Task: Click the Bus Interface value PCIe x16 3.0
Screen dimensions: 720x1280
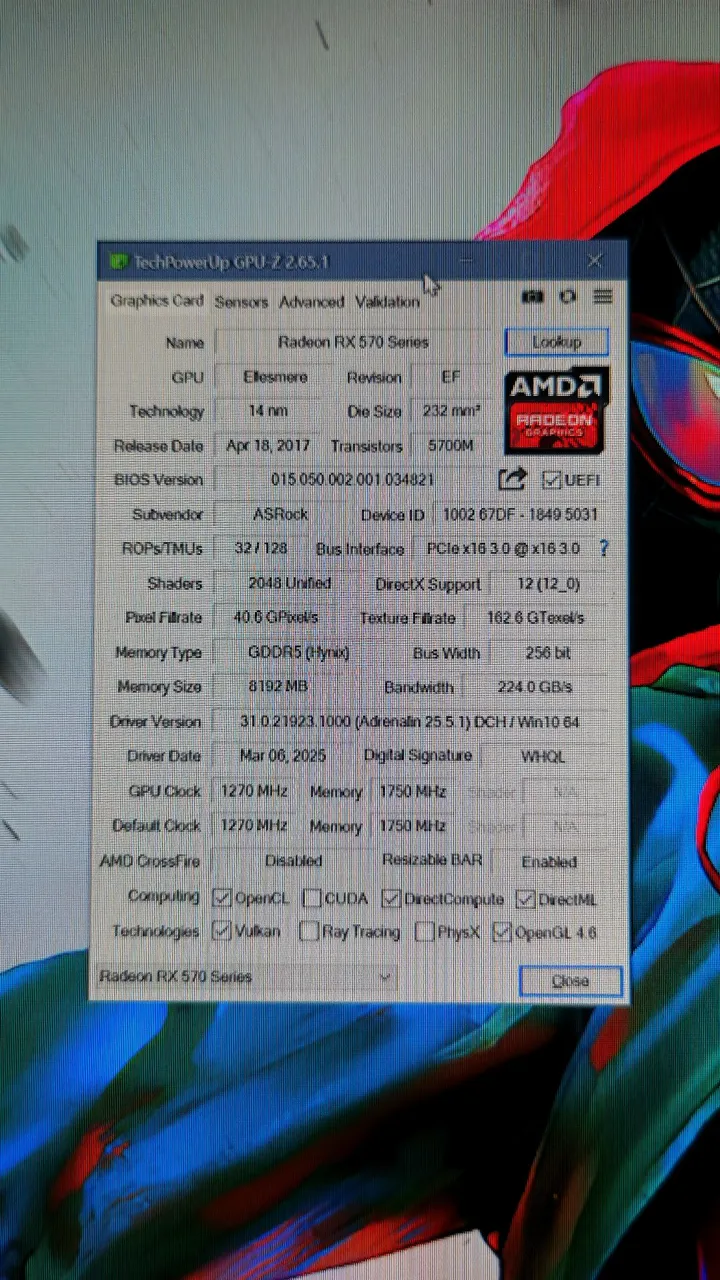Action: click(503, 549)
